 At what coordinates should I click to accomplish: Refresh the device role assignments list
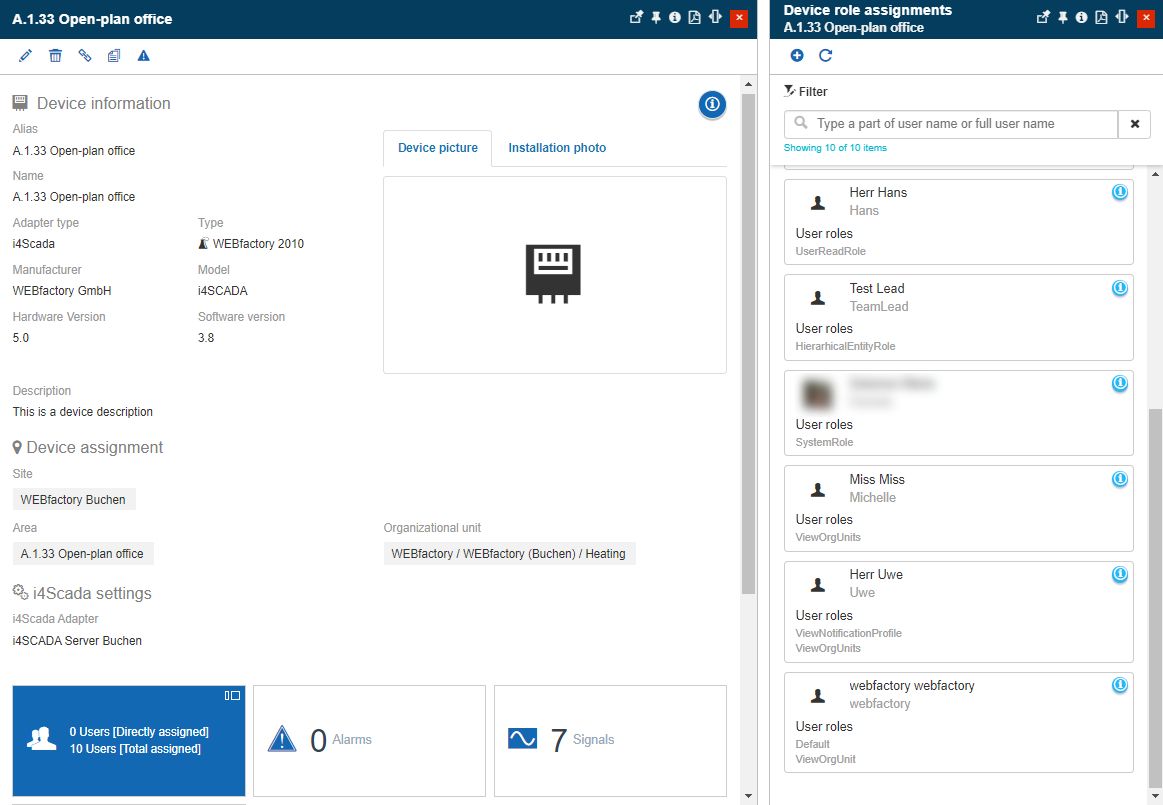(826, 56)
